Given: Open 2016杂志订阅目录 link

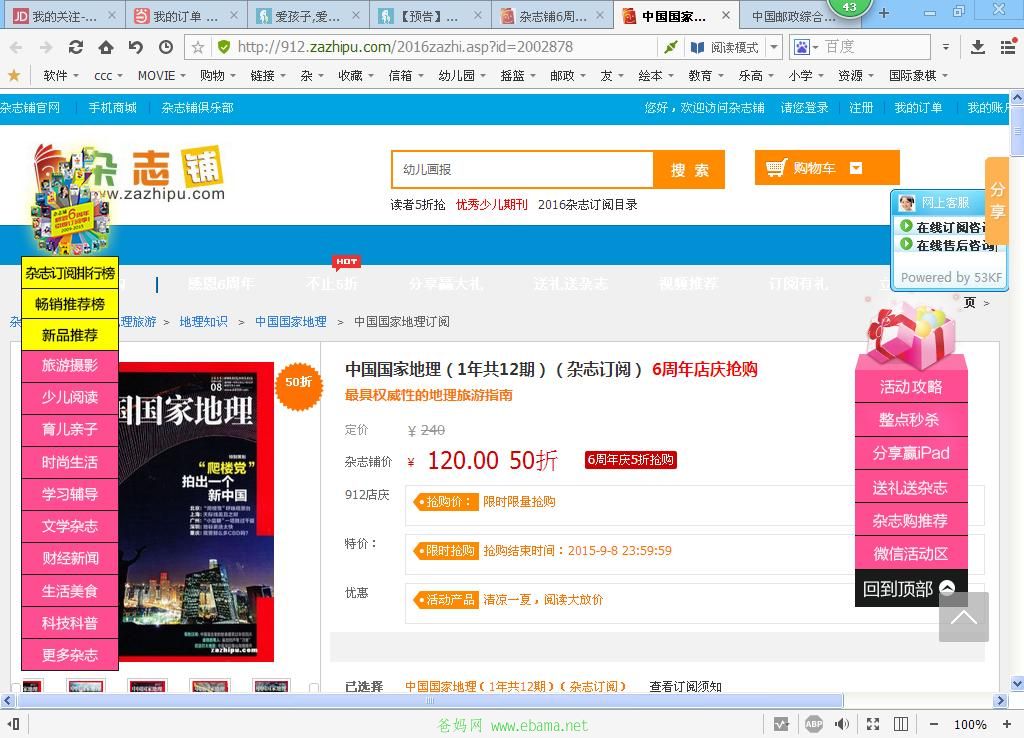Looking at the screenshot, I should click(588, 205).
